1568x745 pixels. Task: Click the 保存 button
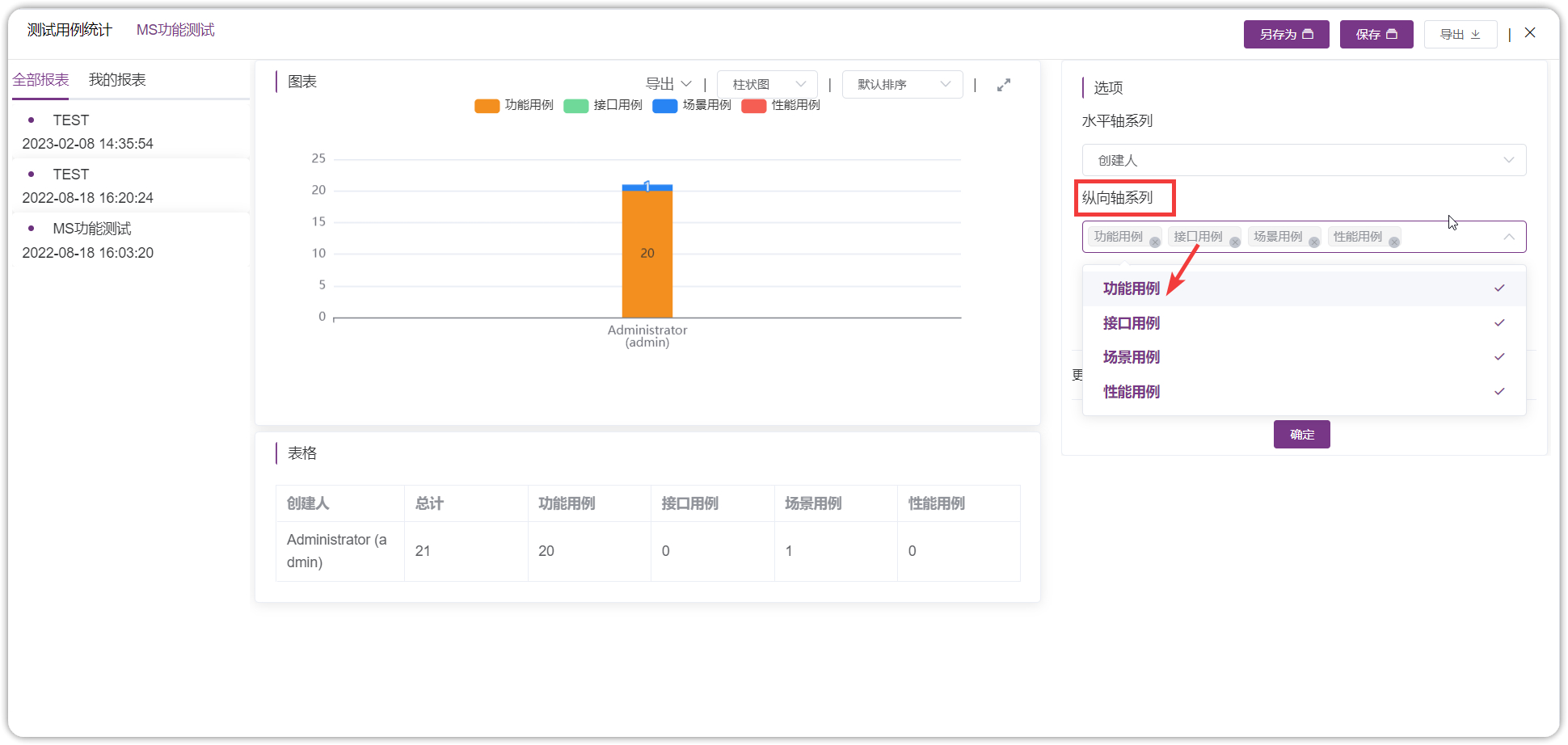point(1376,34)
